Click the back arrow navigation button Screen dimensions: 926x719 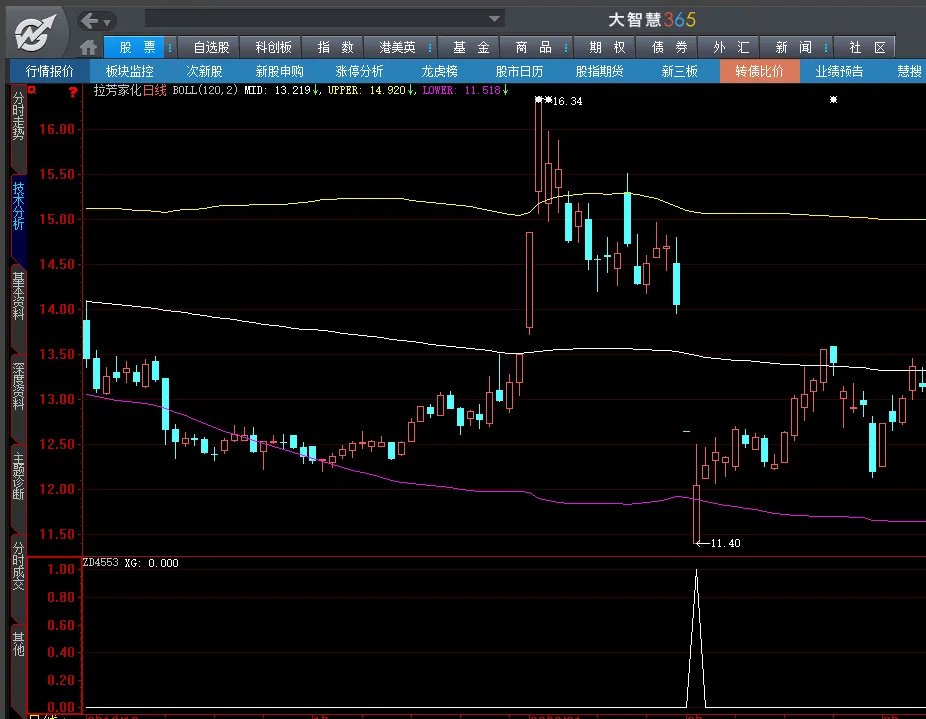89,20
